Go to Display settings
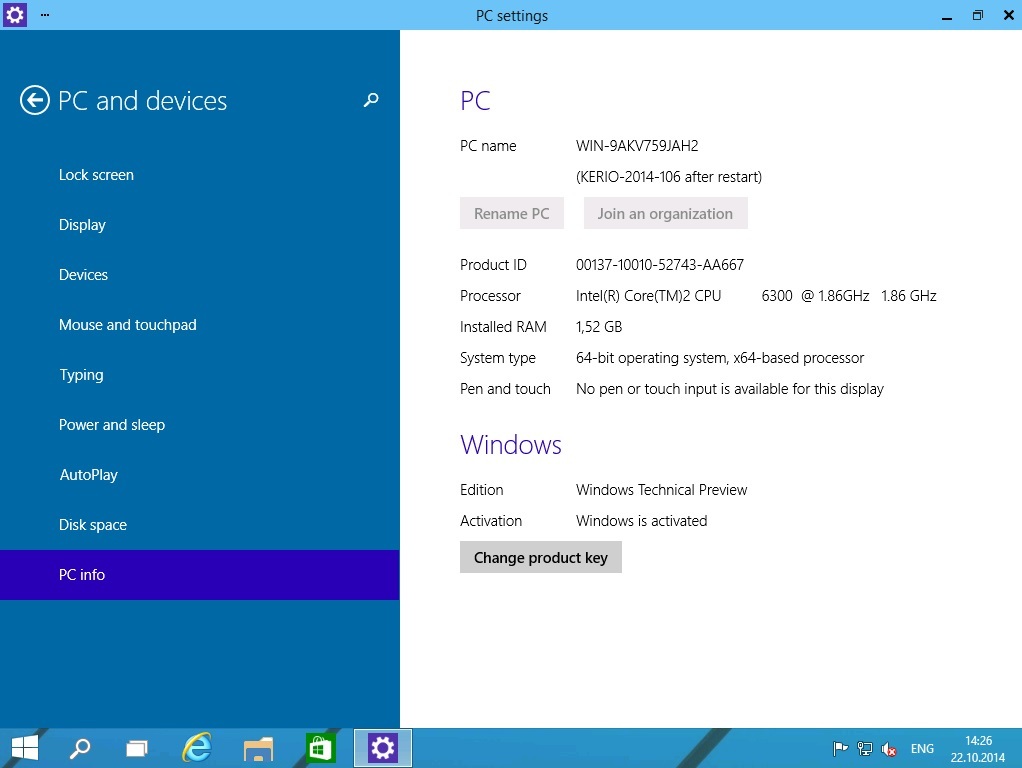This screenshot has height=768, width=1022. coord(82,225)
